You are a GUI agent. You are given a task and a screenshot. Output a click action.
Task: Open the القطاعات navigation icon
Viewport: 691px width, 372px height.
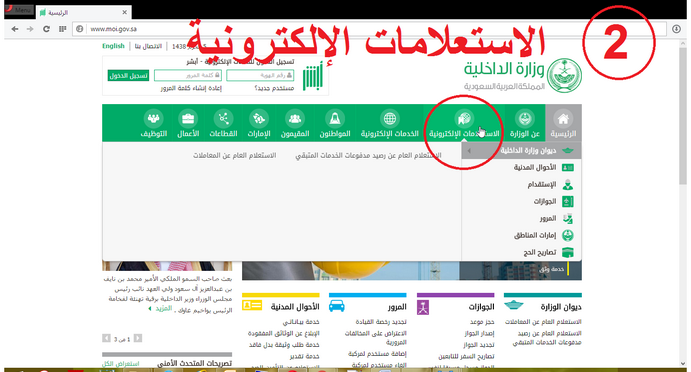[223, 119]
